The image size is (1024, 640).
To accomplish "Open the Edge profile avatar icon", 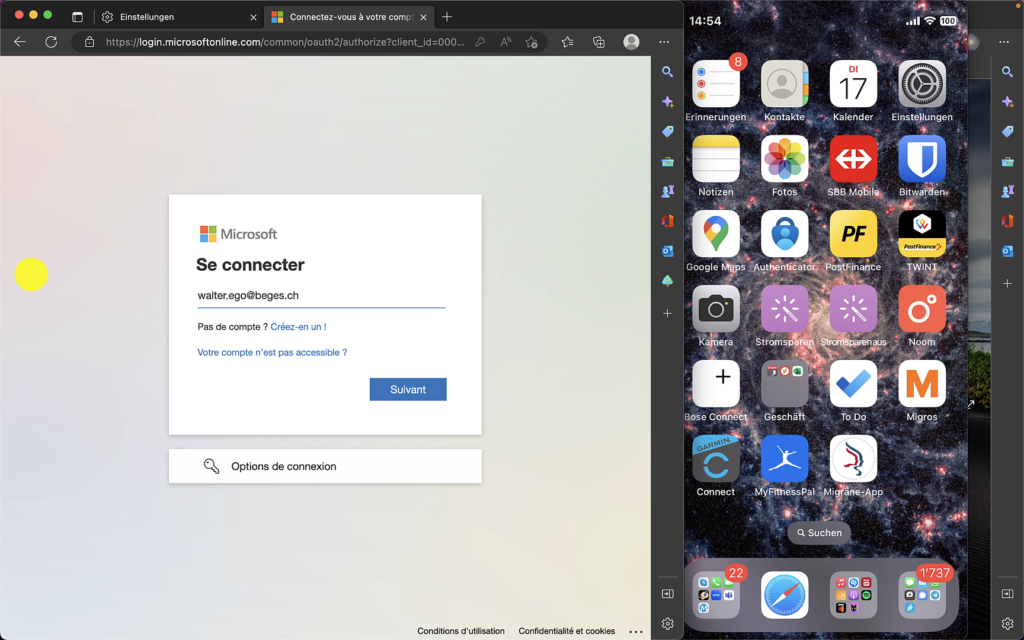I will pyautogui.click(x=631, y=42).
